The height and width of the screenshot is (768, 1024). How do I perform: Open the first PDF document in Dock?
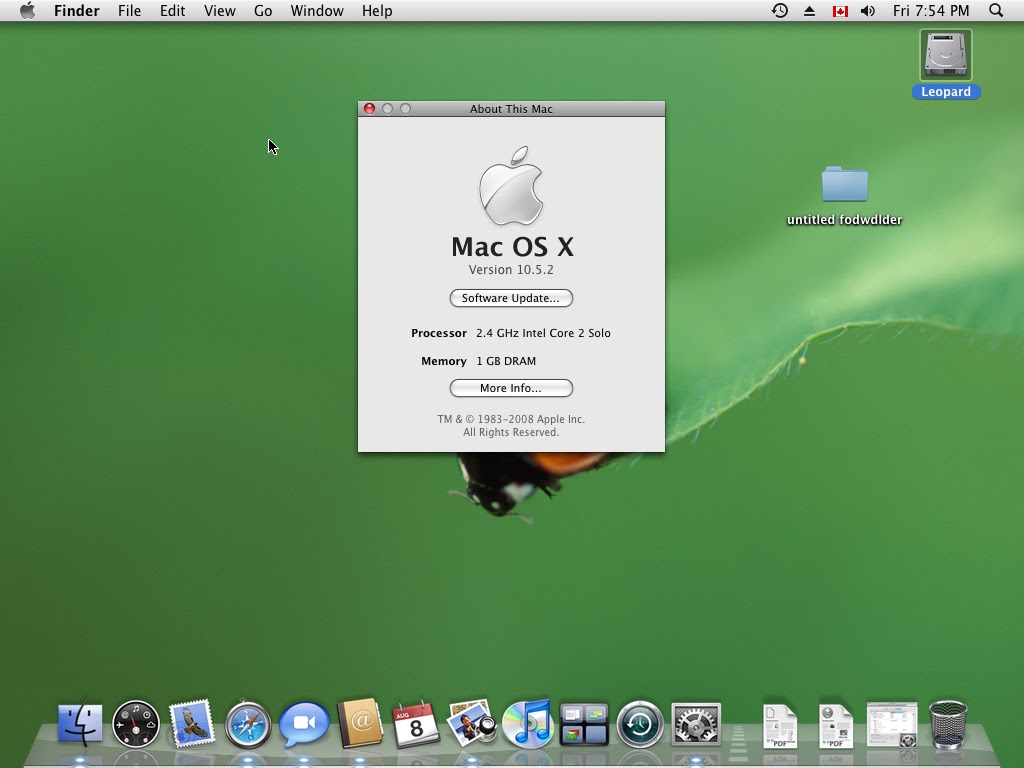point(780,725)
